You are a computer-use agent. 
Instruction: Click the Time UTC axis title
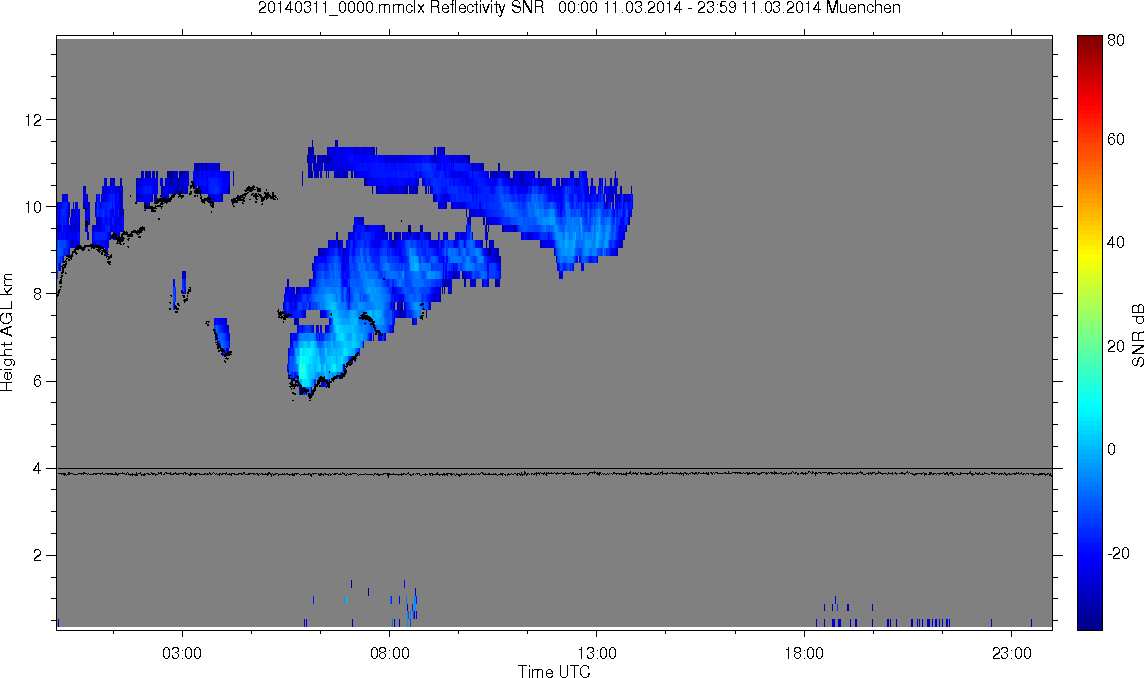click(x=554, y=671)
